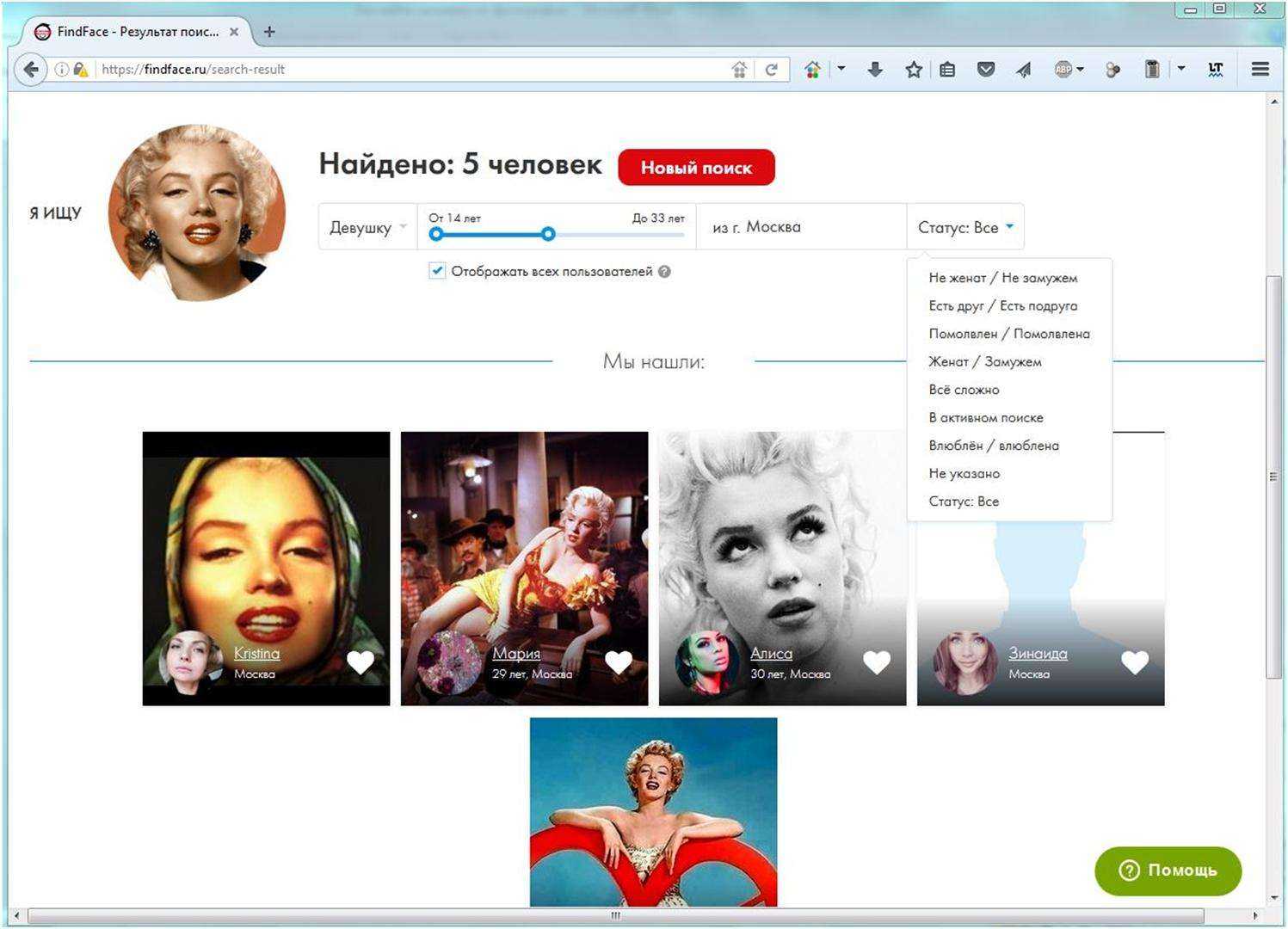Click the vertical scrollbar thumb
The width and height of the screenshot is (1288, 929).
[1274, 477]
